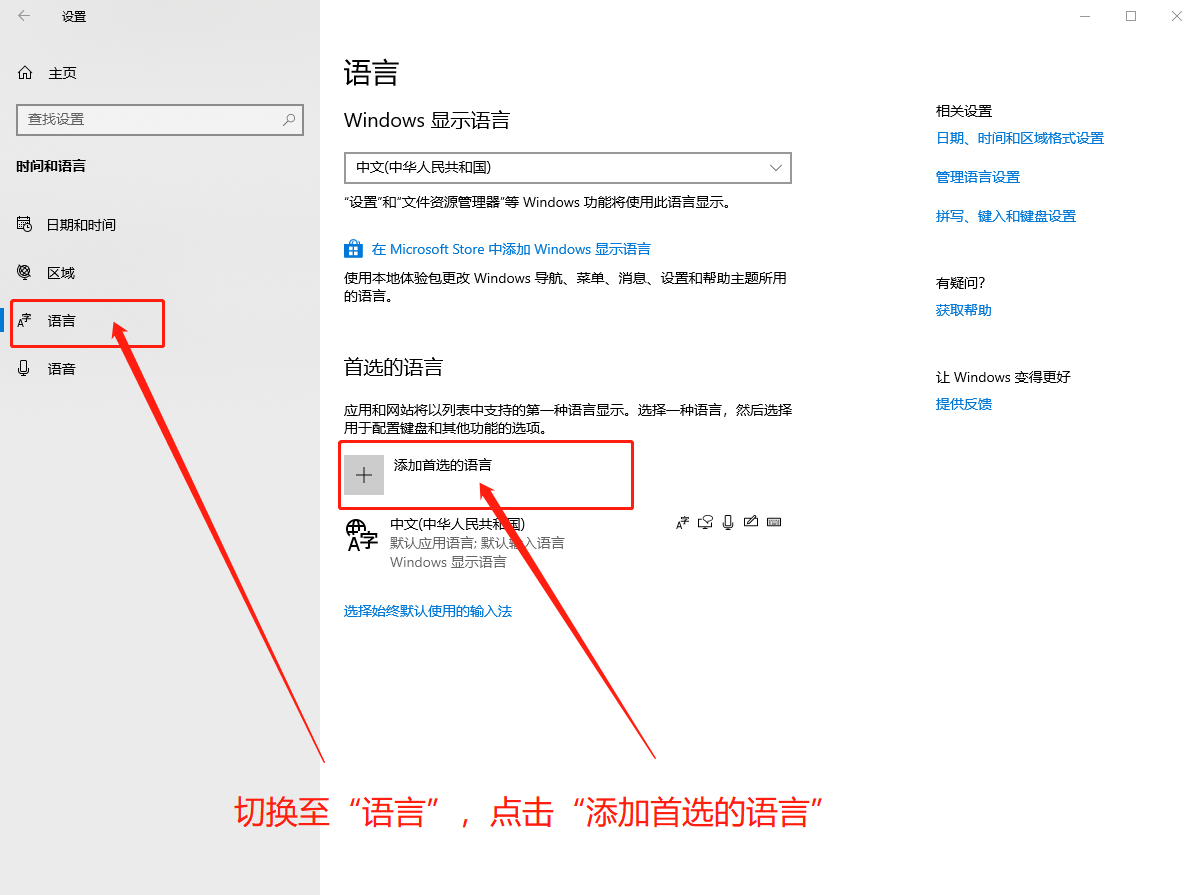Click the speech recognition microphone icon

(x=728, y=522)
